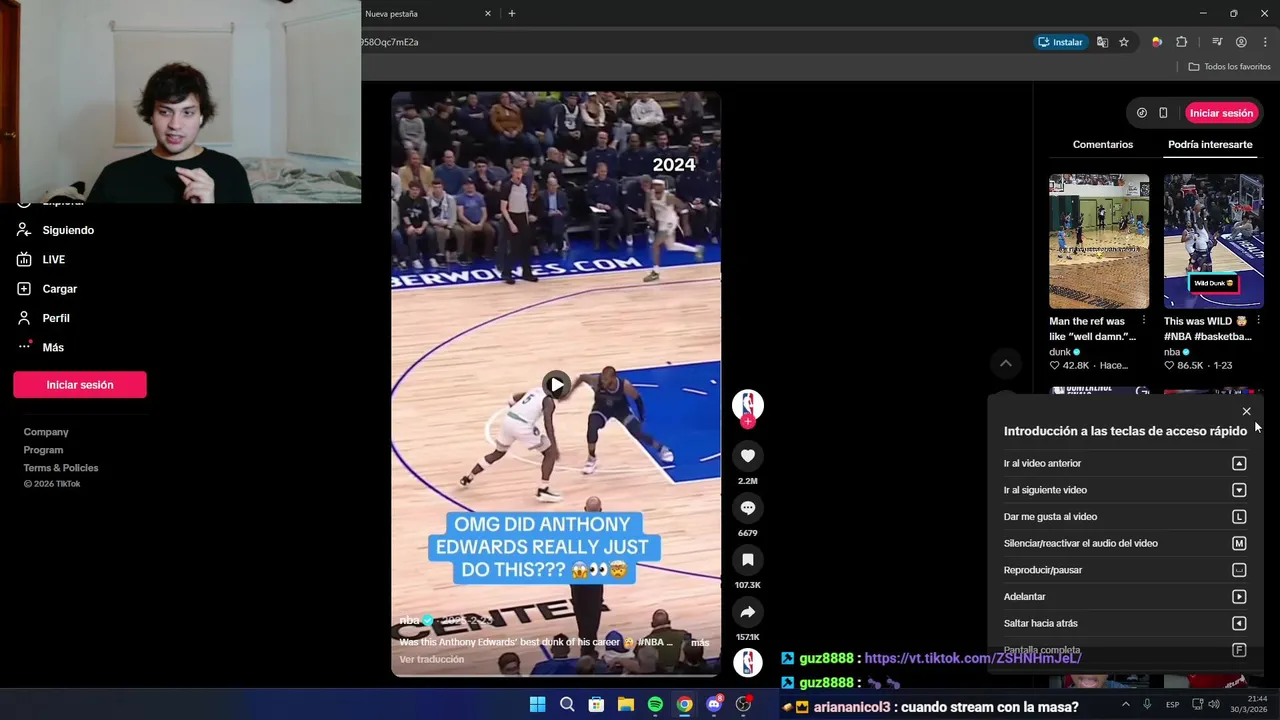Click the right-arrow key icon for Adelantar
The height and width of the screenshot is (720, 1280).
tap(1239, 597)
